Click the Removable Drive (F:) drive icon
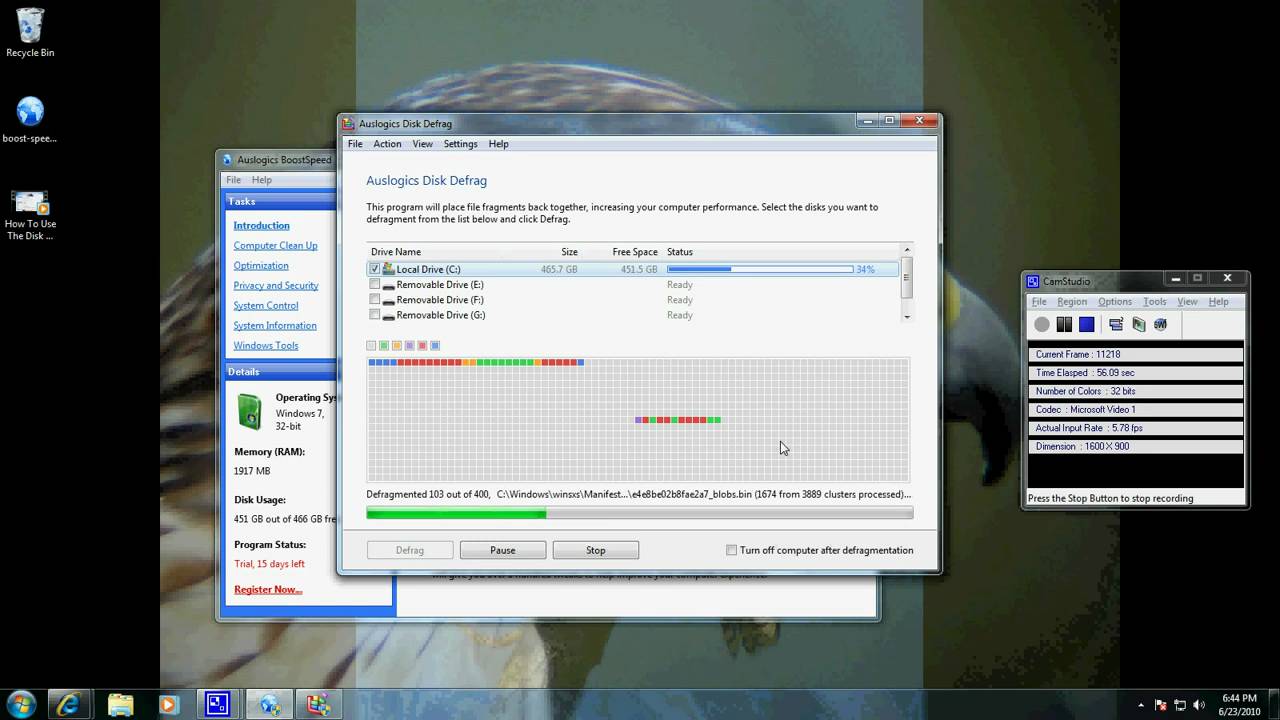This screenshot has width=1280, height=720. click(x=388, y=300)
